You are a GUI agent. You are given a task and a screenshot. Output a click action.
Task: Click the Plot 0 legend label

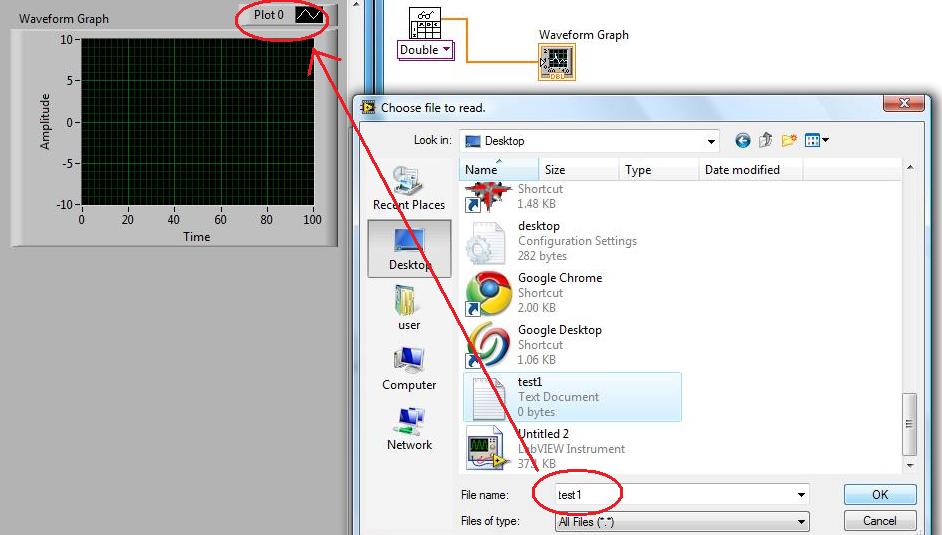269,14
